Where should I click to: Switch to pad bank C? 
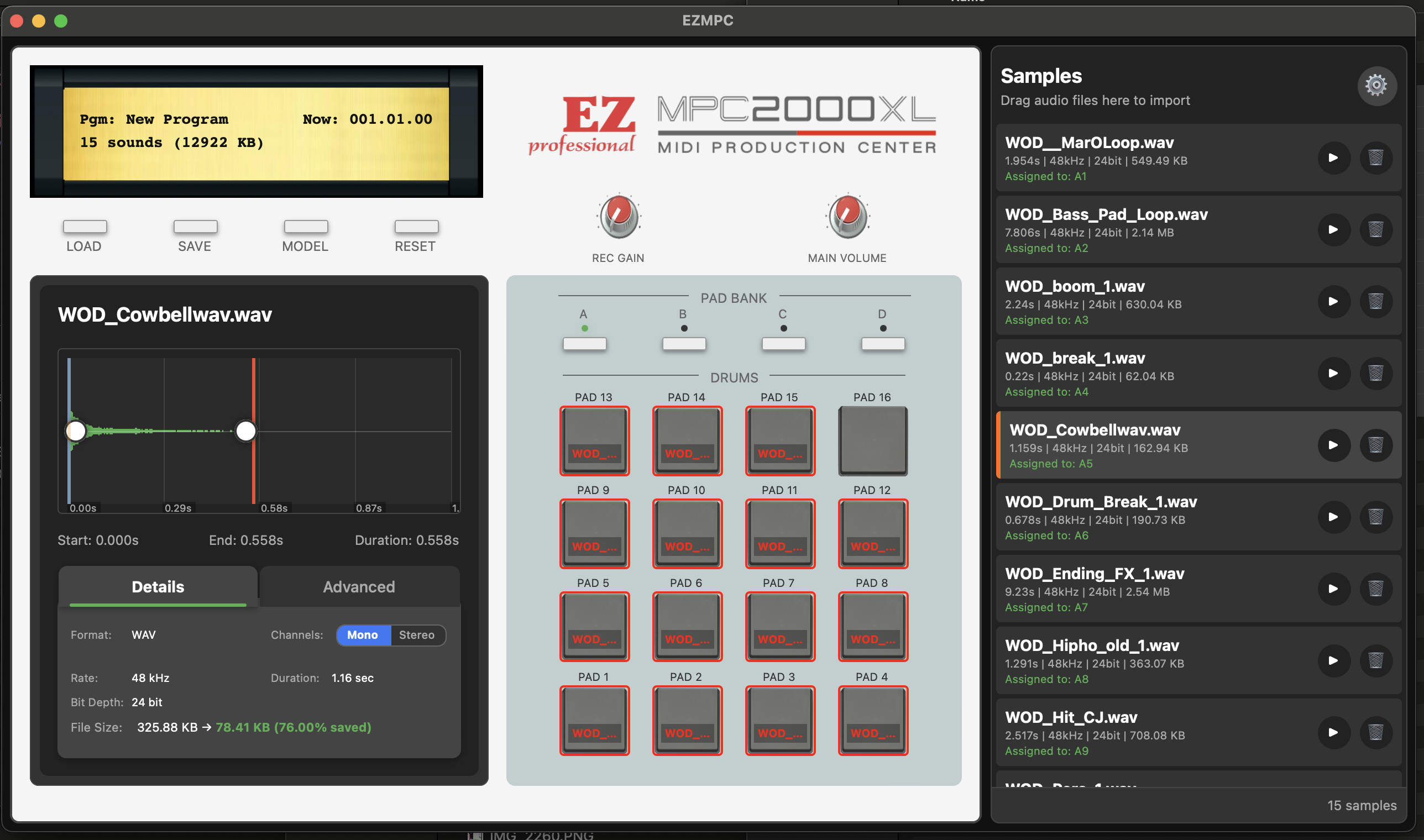point(784,344)
